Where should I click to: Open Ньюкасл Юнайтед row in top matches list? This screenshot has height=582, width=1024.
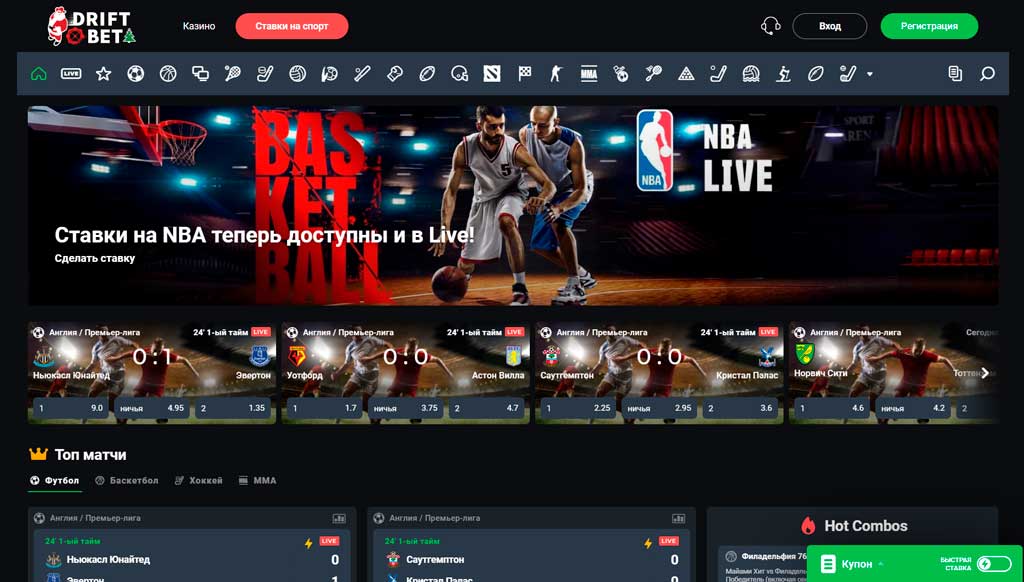191,560
